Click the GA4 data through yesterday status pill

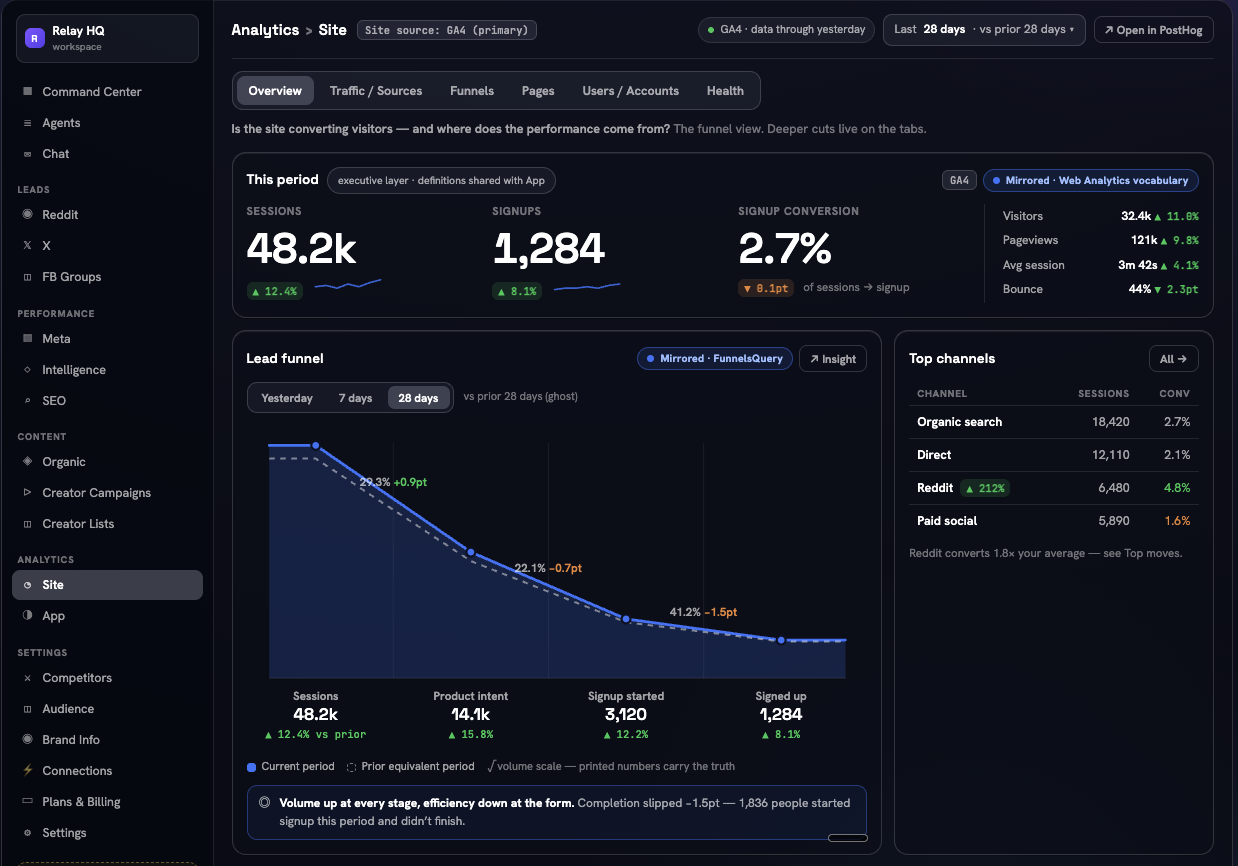coord(786,30)
